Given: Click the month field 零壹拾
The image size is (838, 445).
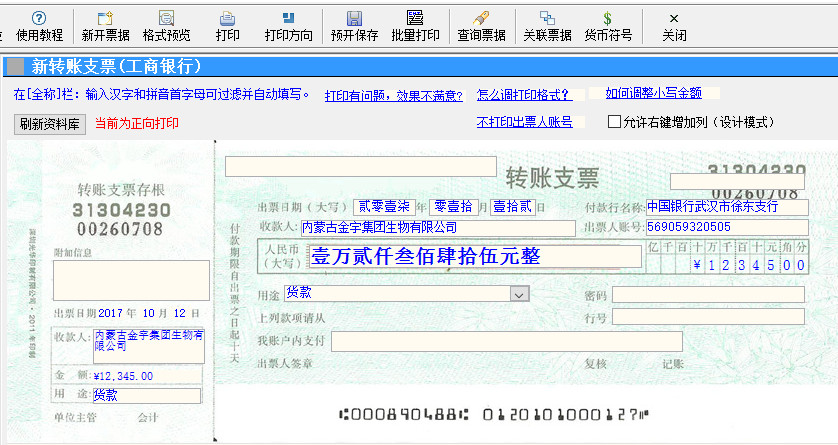Looking at the screenshot, I should pos(453,207).
